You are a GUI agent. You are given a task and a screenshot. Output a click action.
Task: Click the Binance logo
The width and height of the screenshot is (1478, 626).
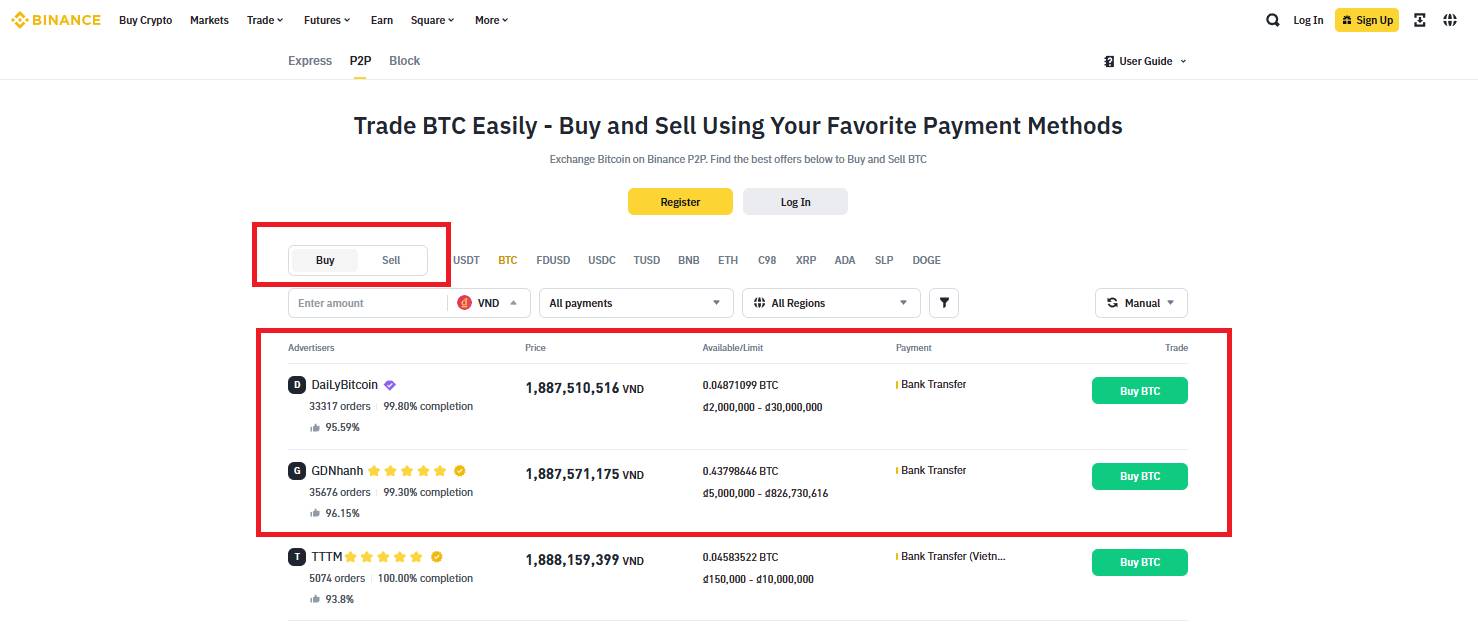coord(56,20)
